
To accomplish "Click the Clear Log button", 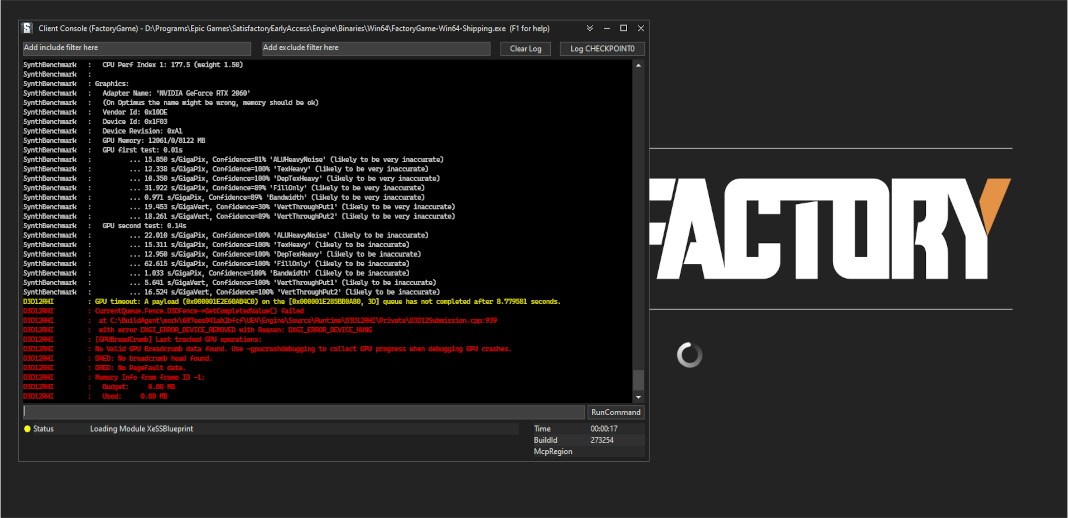I will tap(525, 49).
